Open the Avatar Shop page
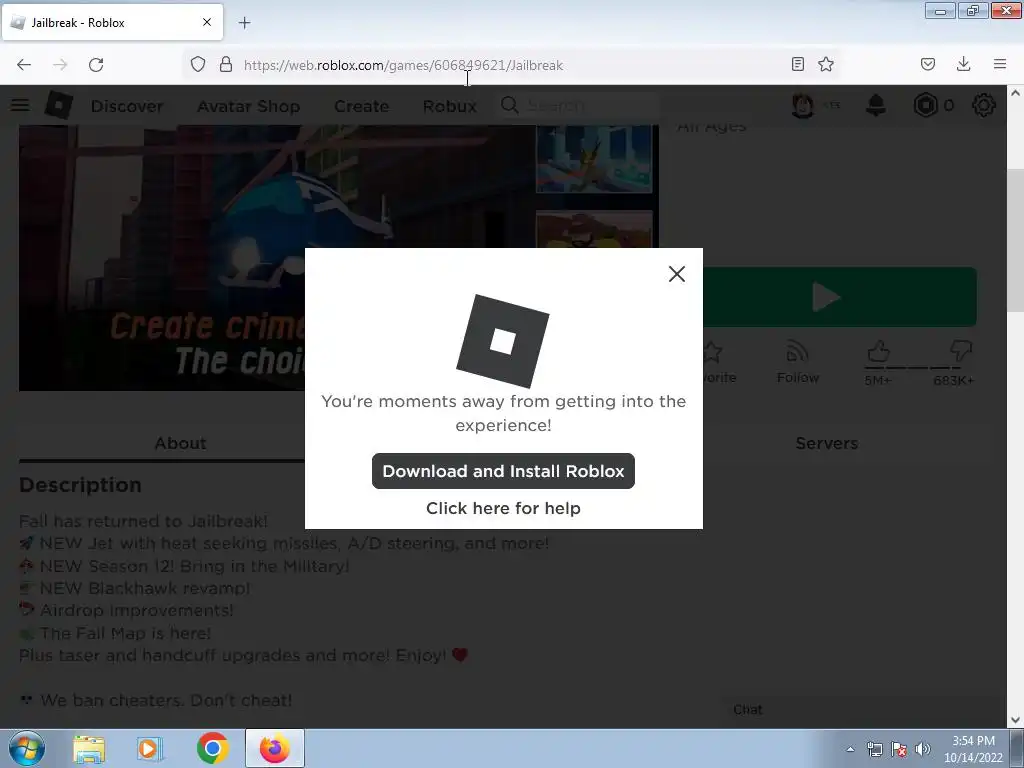1024x768 pixels. (248, 106)
